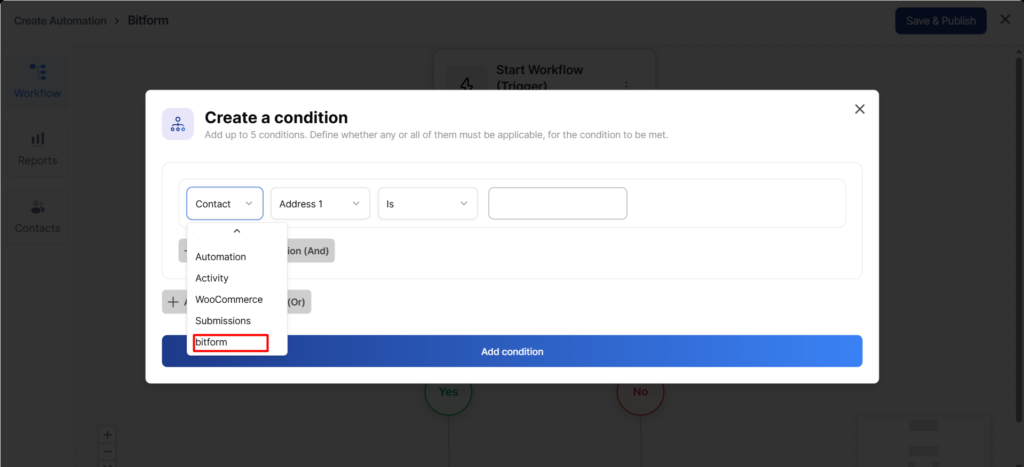1024x467 pixels.
Task: Click the condition hierarchy icon in dialog header
Action: click(x=178, y=124)
